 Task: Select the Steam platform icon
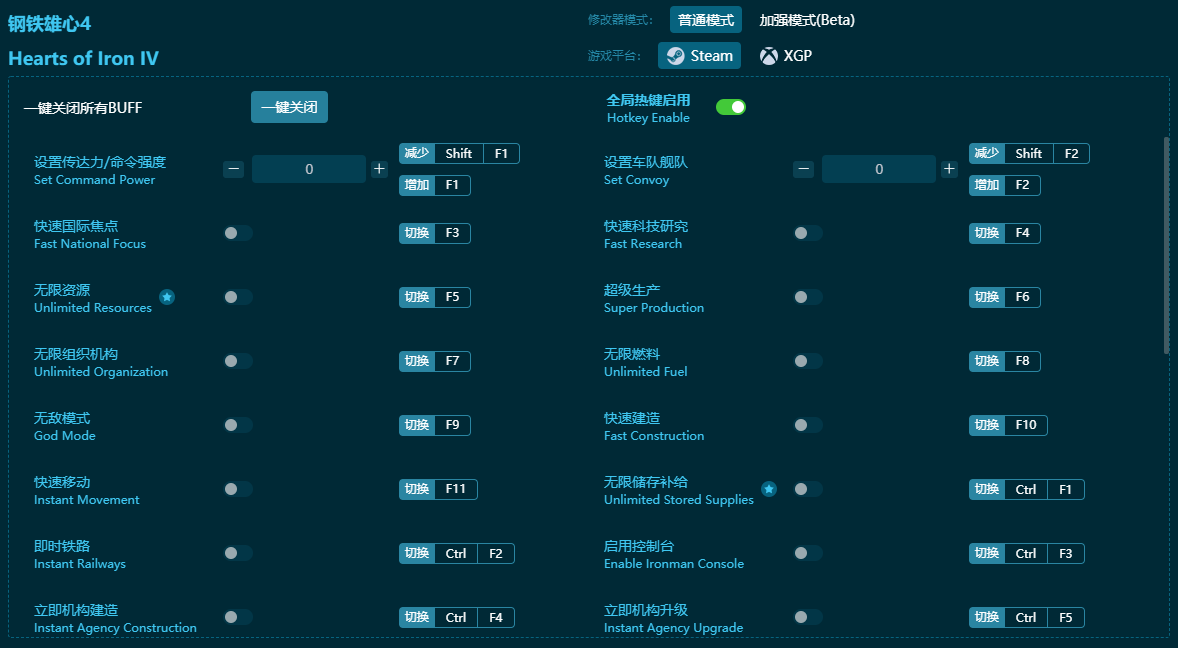pyautogui.click(x=676, y=56)
